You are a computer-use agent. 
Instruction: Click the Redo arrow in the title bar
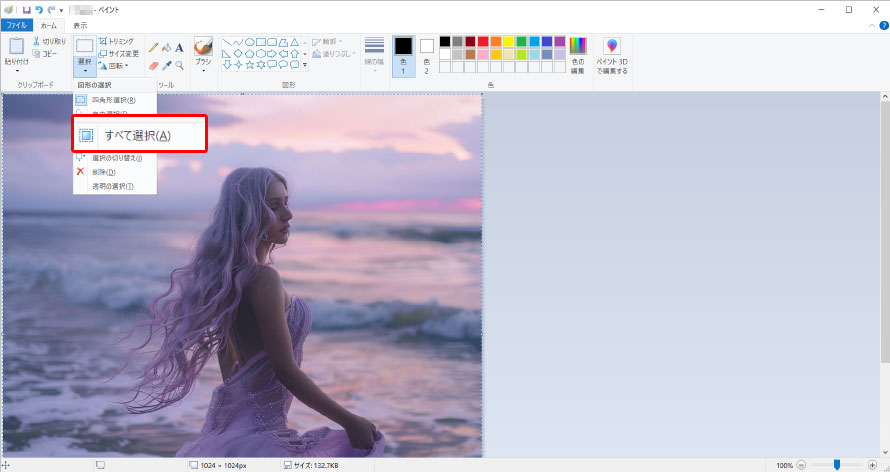pos(51,10)
